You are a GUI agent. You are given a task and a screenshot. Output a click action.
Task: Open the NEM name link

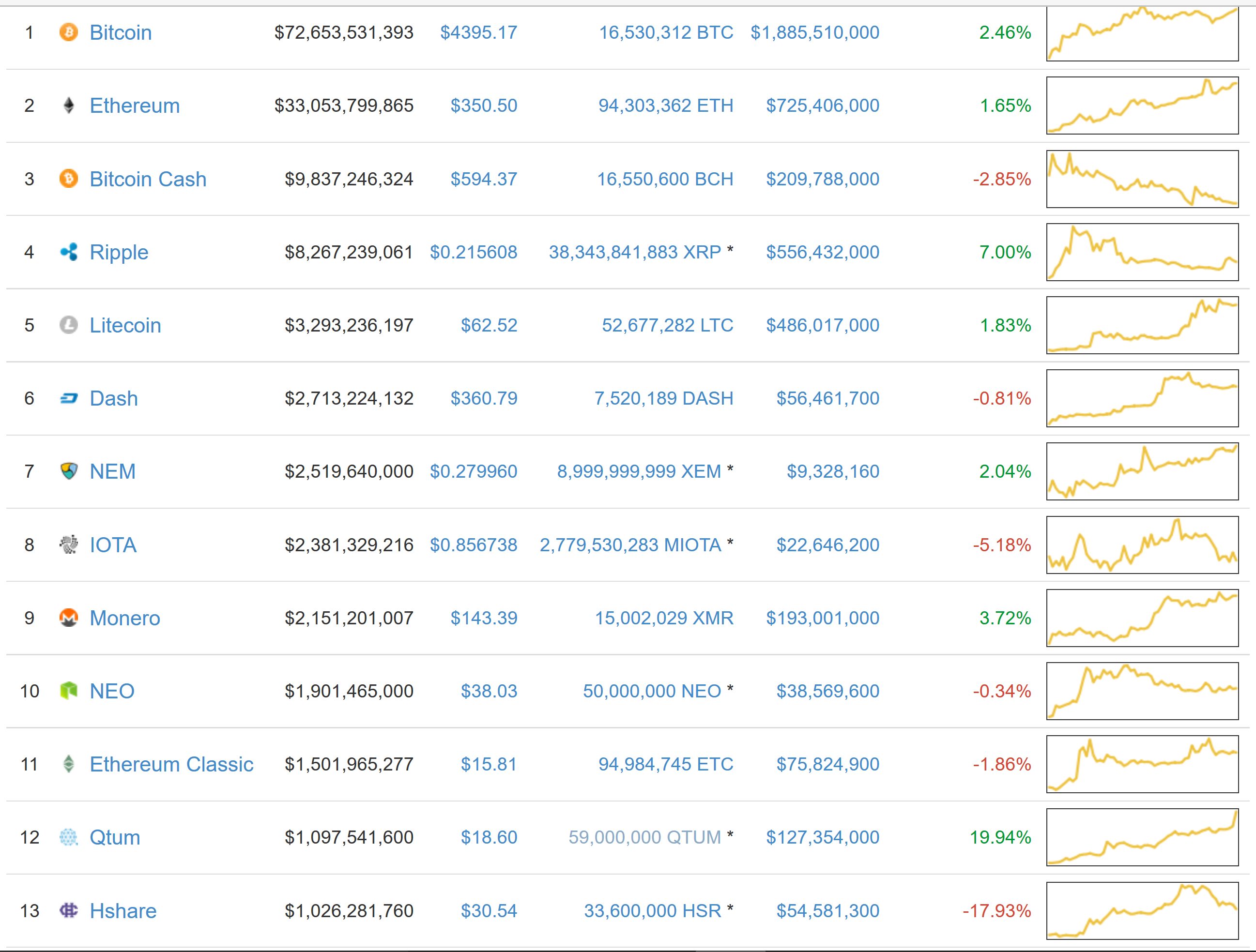click(113, 471)
